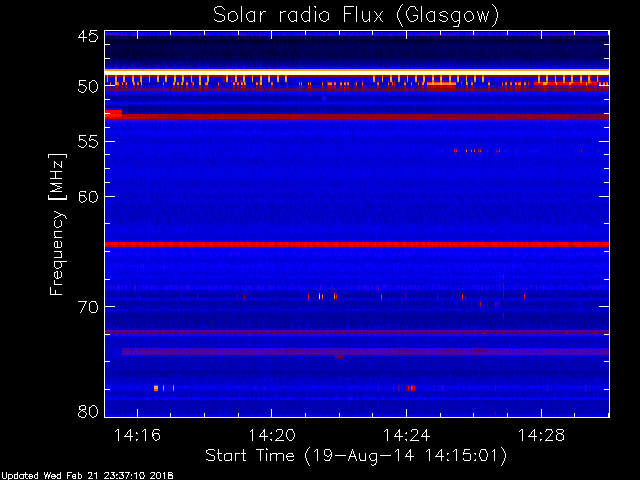This screenshot has width=640, height=480.
Task: Click the 80 frequency tick label
Action: point(88,411)
